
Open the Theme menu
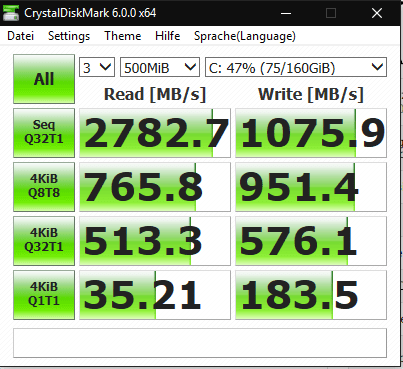point(123,36)
